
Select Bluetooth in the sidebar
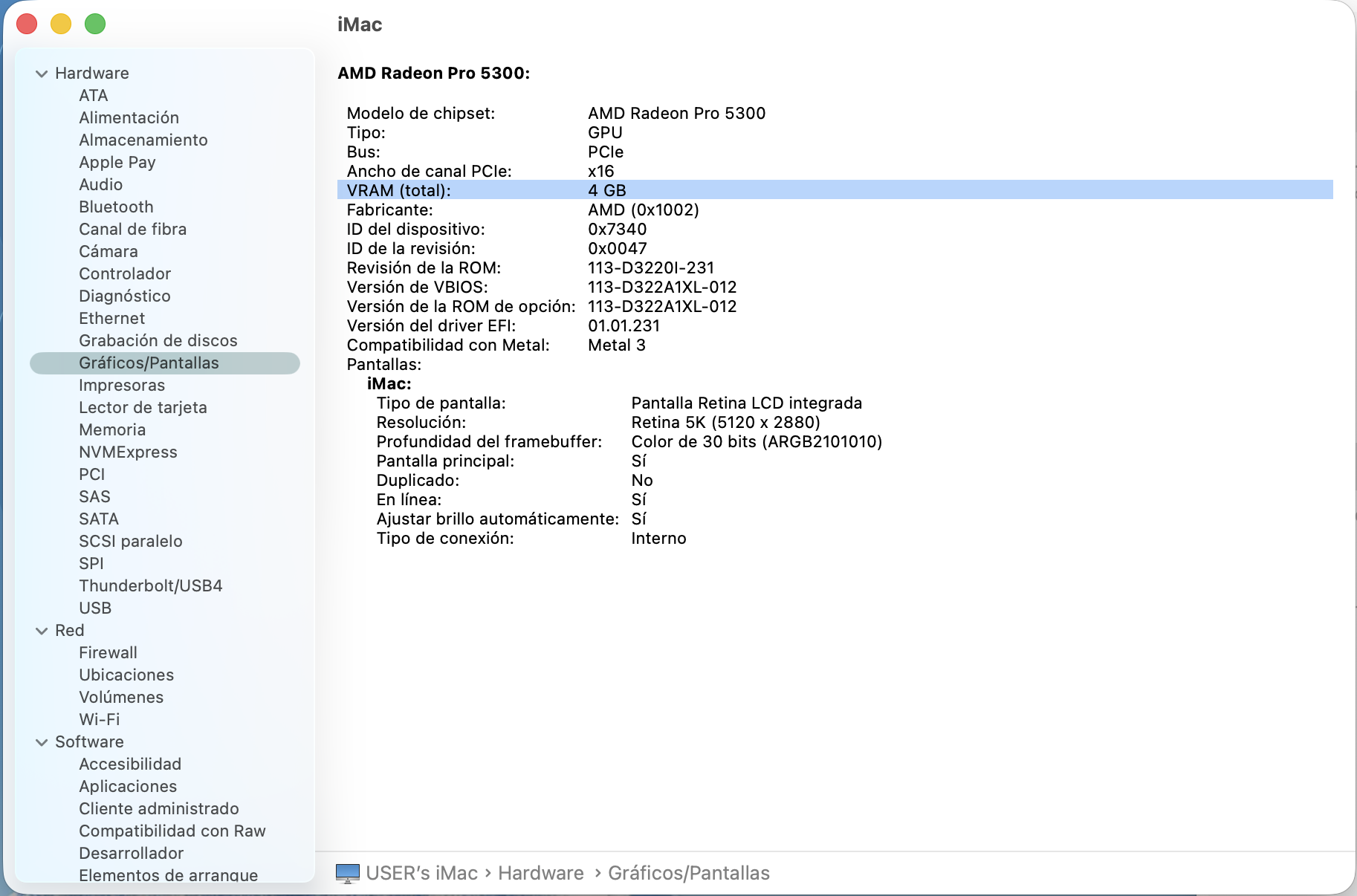point(116,207)
